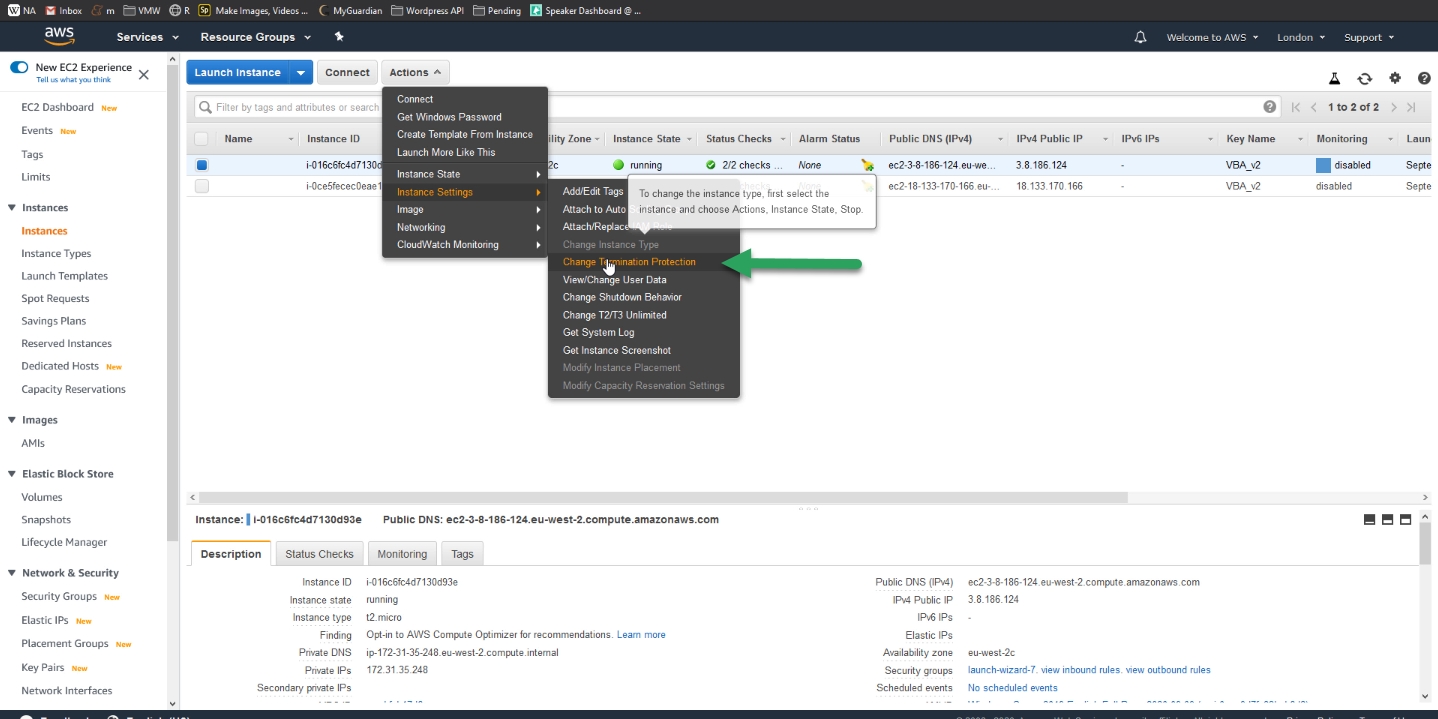Follow the Learn more link
The image size is (1438, 719).
(x=641, y=635)
